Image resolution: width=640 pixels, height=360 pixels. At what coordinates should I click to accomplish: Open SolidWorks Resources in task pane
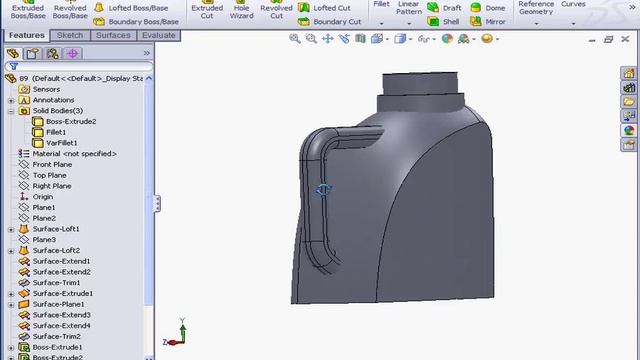pos(629,73)
